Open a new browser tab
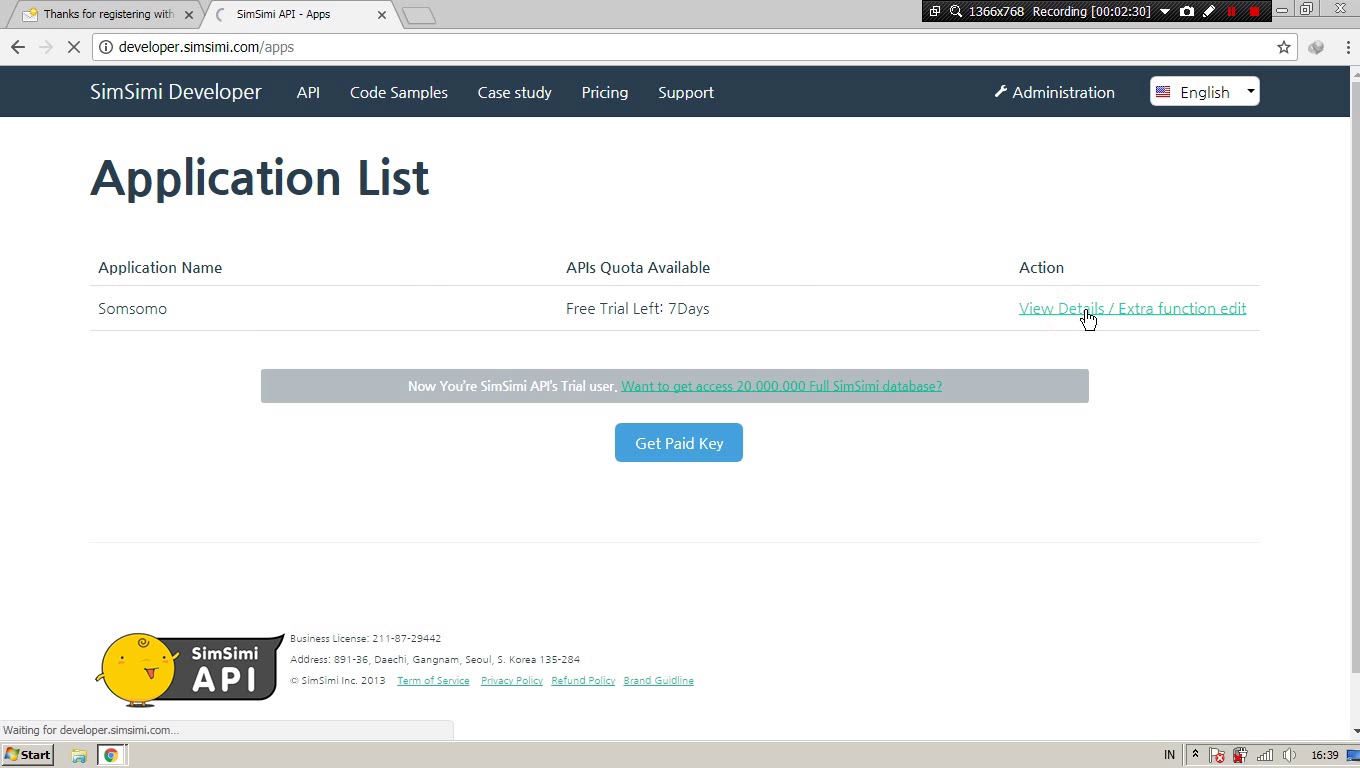 419,16
